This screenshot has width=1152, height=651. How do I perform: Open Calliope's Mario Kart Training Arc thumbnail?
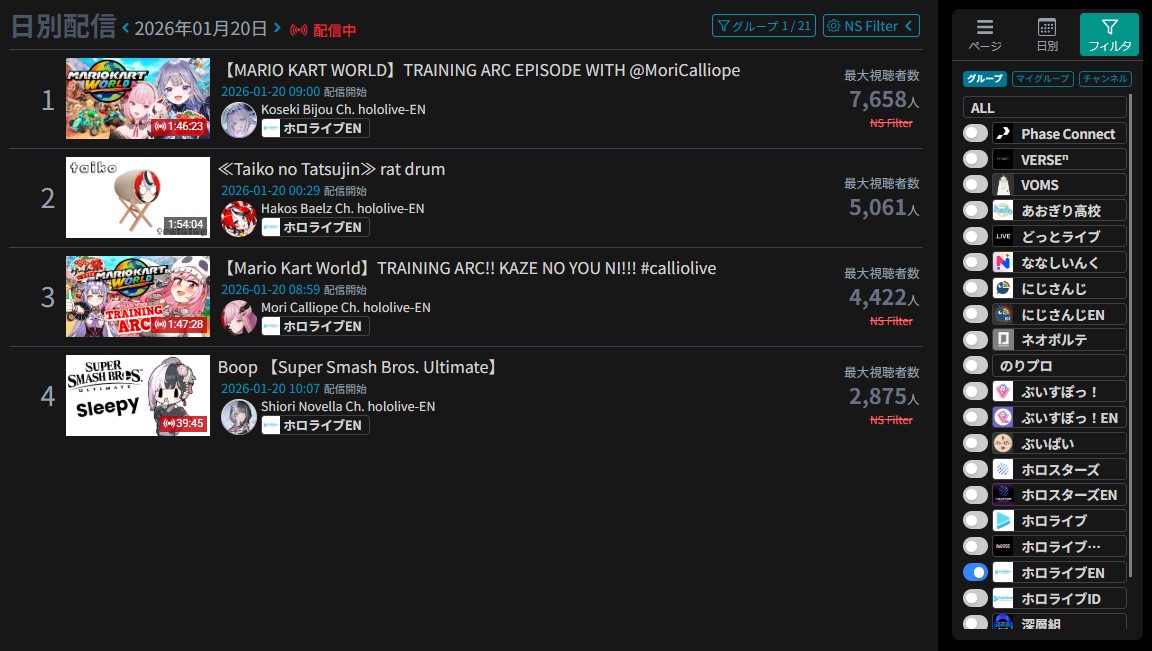(x=138, y=296)
